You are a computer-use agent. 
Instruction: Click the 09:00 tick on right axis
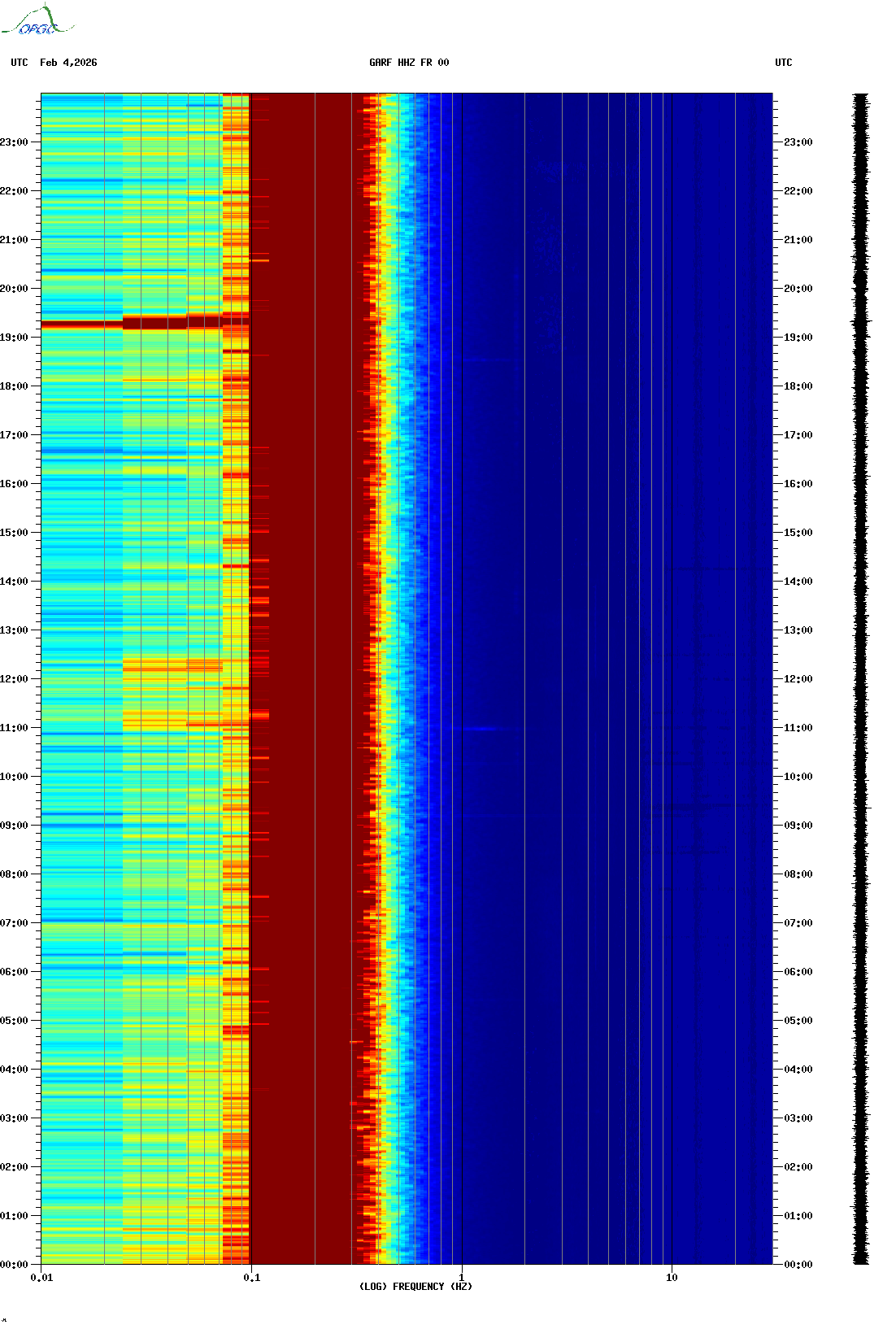coord(798,826)
